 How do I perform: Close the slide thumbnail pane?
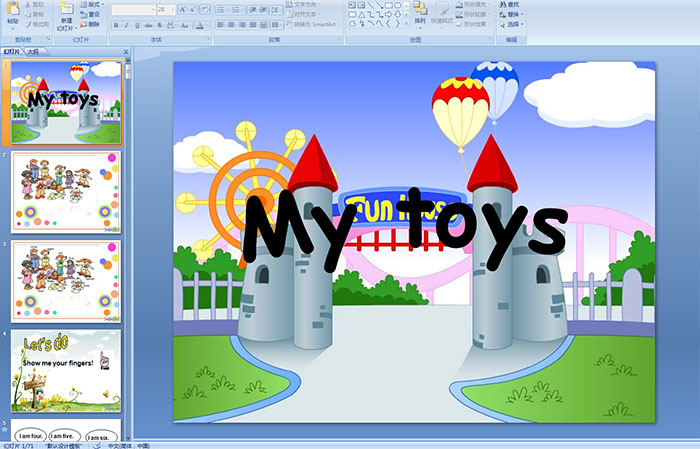[x=126, y=52]
